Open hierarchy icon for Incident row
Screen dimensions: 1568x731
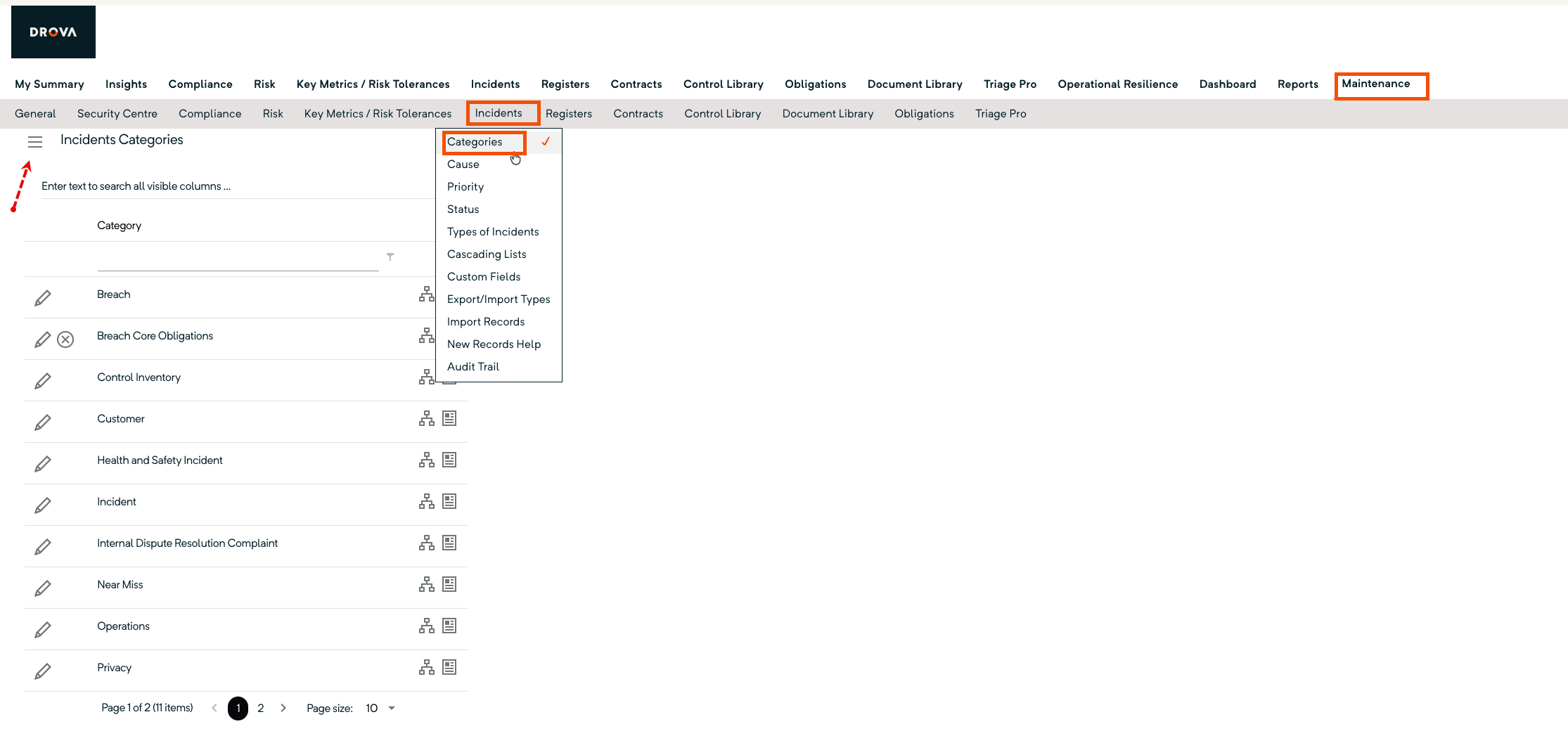click(x=427, y=501)
